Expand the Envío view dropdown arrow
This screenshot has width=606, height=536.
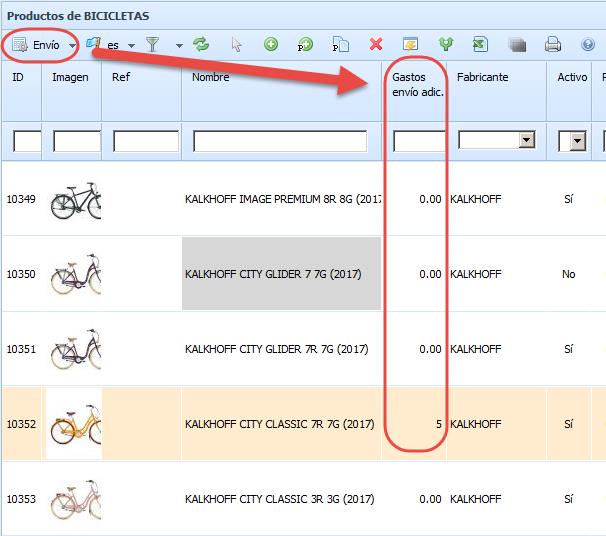pyautogui.click(x=72, y=46)
